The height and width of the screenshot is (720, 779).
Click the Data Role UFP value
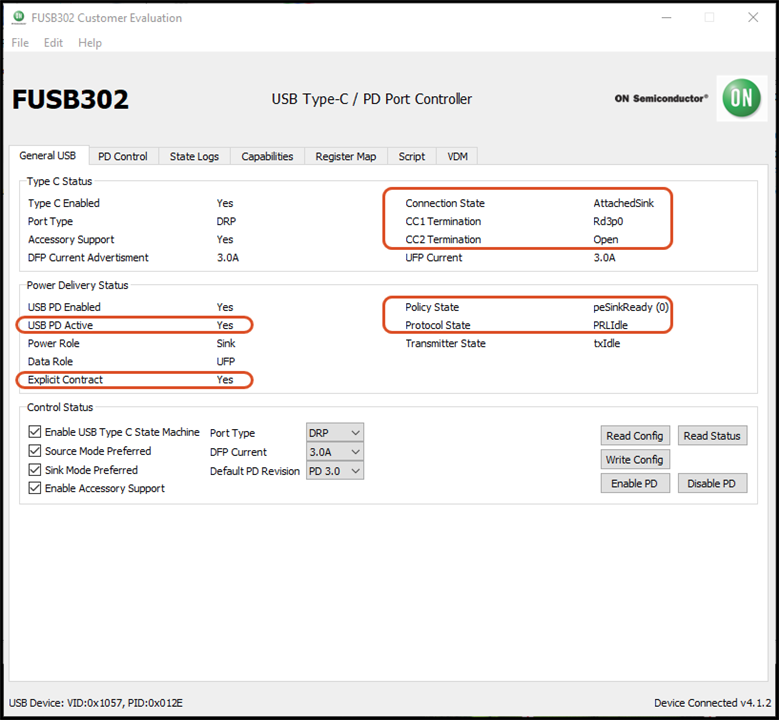point(226,361)
